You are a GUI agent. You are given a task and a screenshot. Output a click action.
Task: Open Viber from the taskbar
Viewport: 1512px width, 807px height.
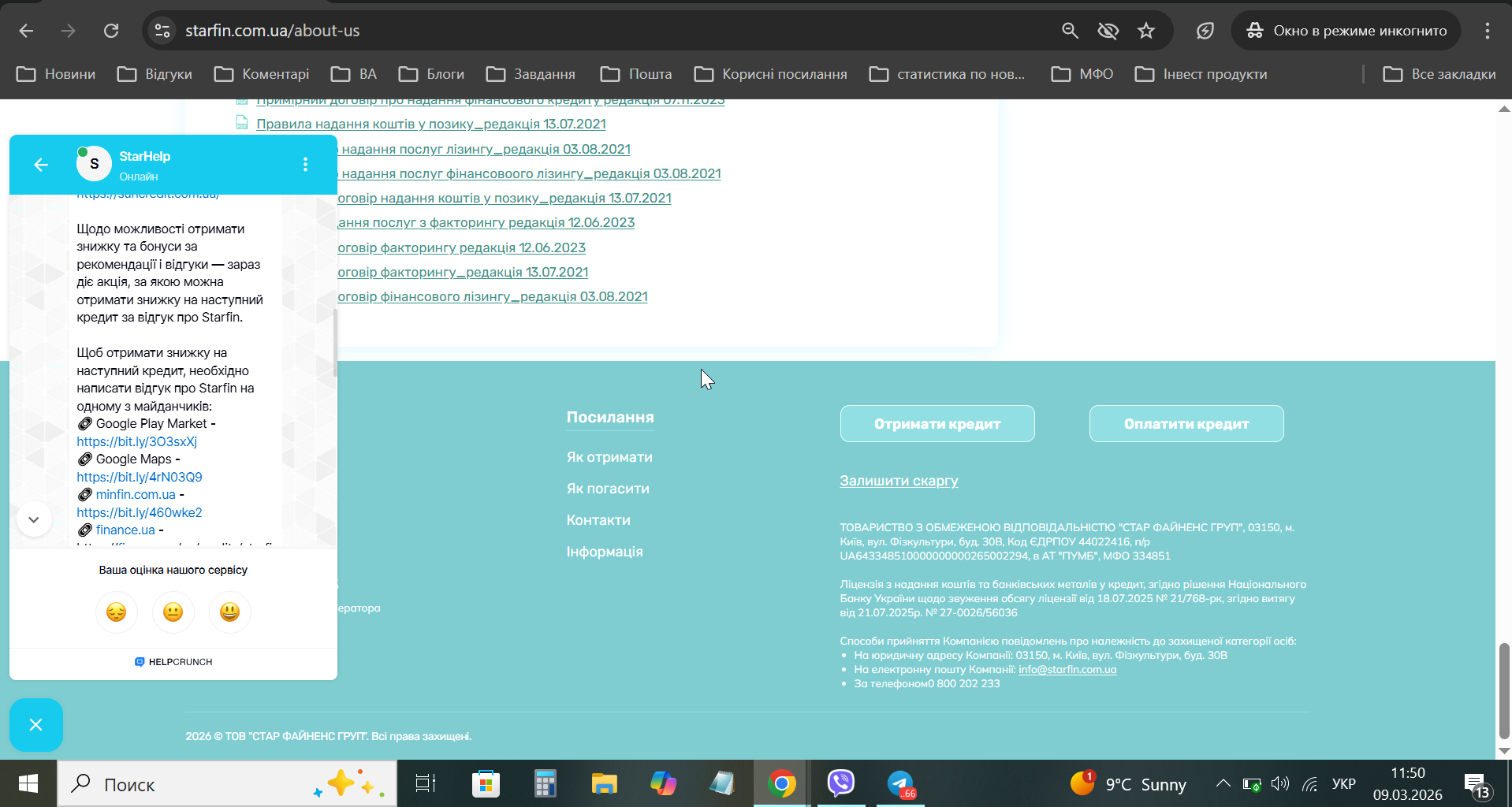pos(841,783)
